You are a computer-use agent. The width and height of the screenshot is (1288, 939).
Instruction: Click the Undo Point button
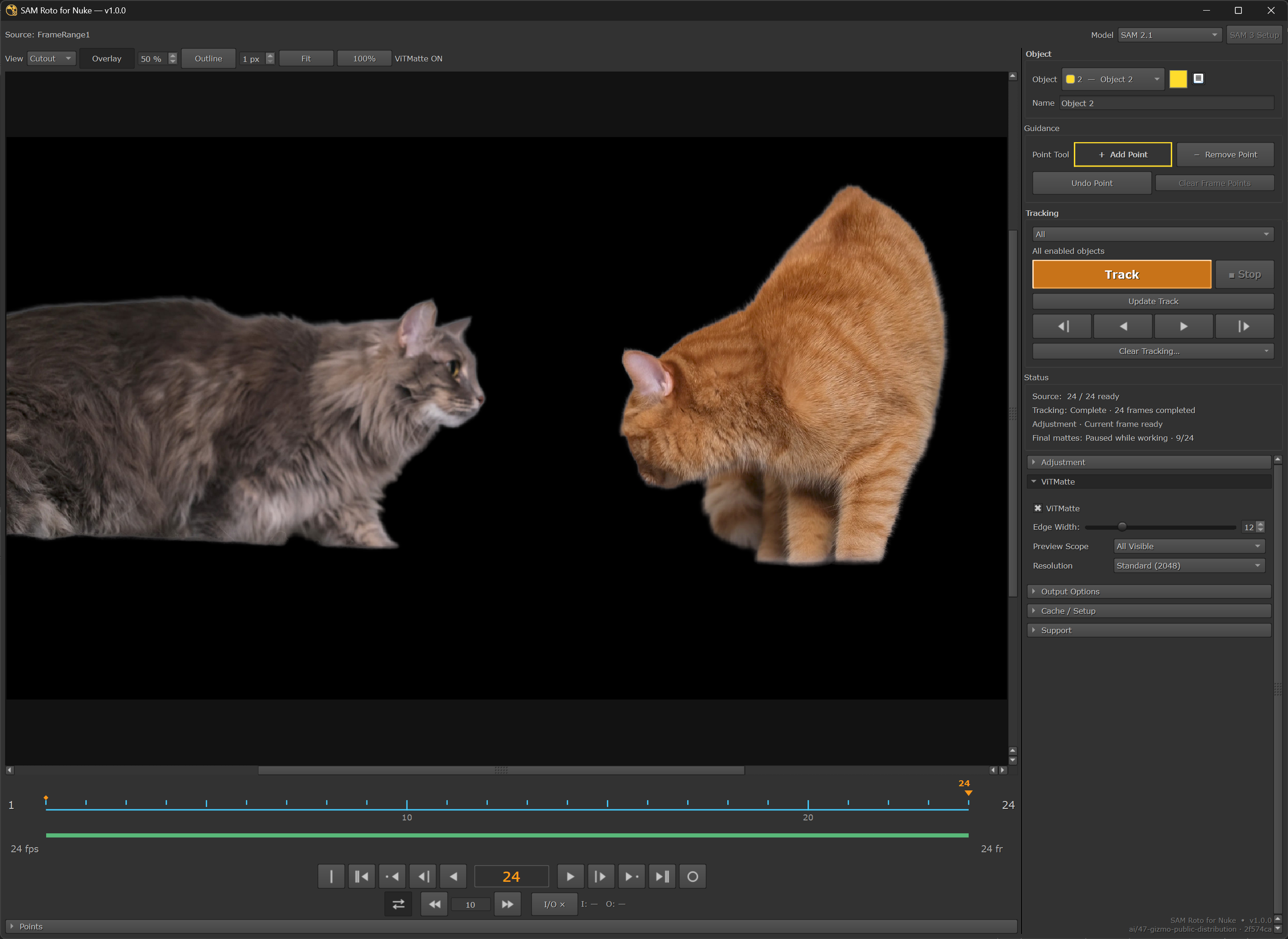(1092, 183)
